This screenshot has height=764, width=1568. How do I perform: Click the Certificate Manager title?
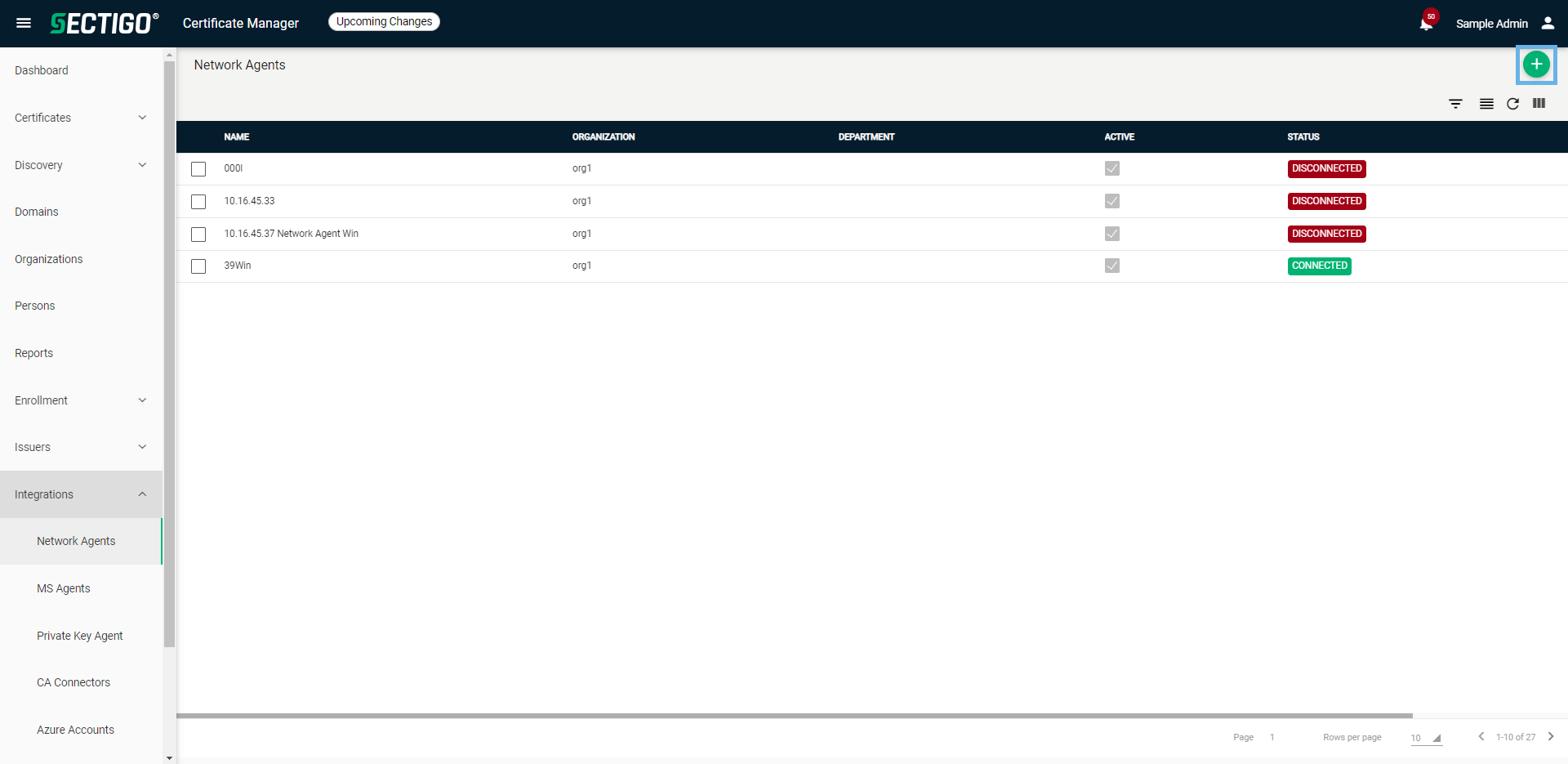coord(241,23)
